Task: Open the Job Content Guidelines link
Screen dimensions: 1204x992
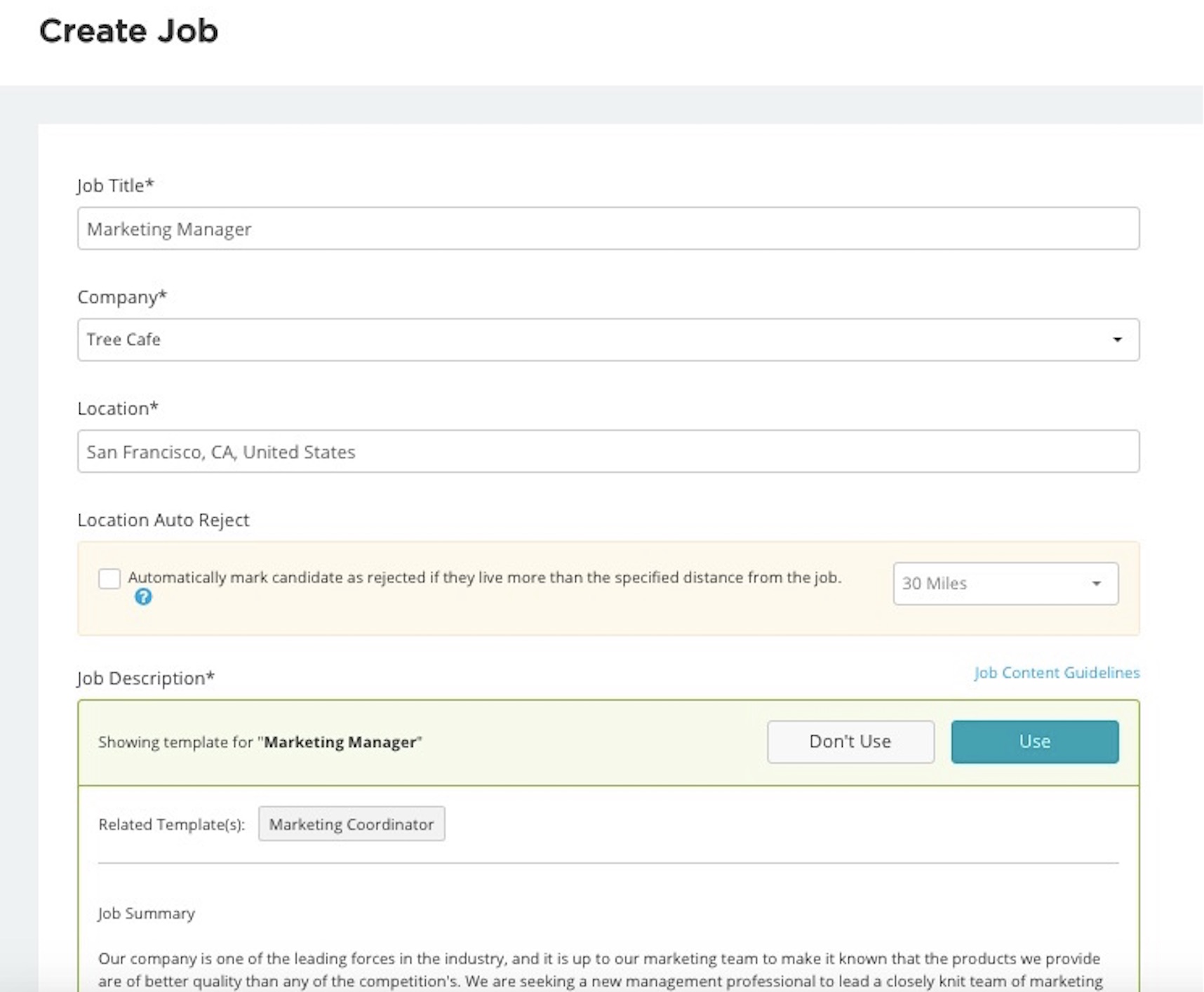Action: coord(1056,673)
